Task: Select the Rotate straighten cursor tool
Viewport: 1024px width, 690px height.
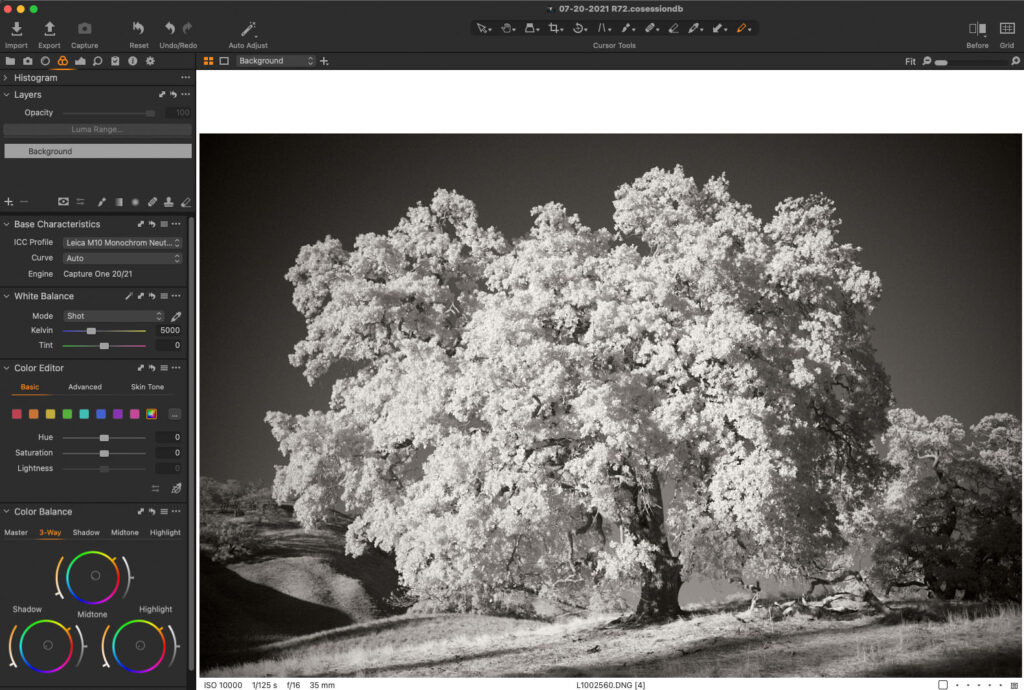Action: point(579,28)
